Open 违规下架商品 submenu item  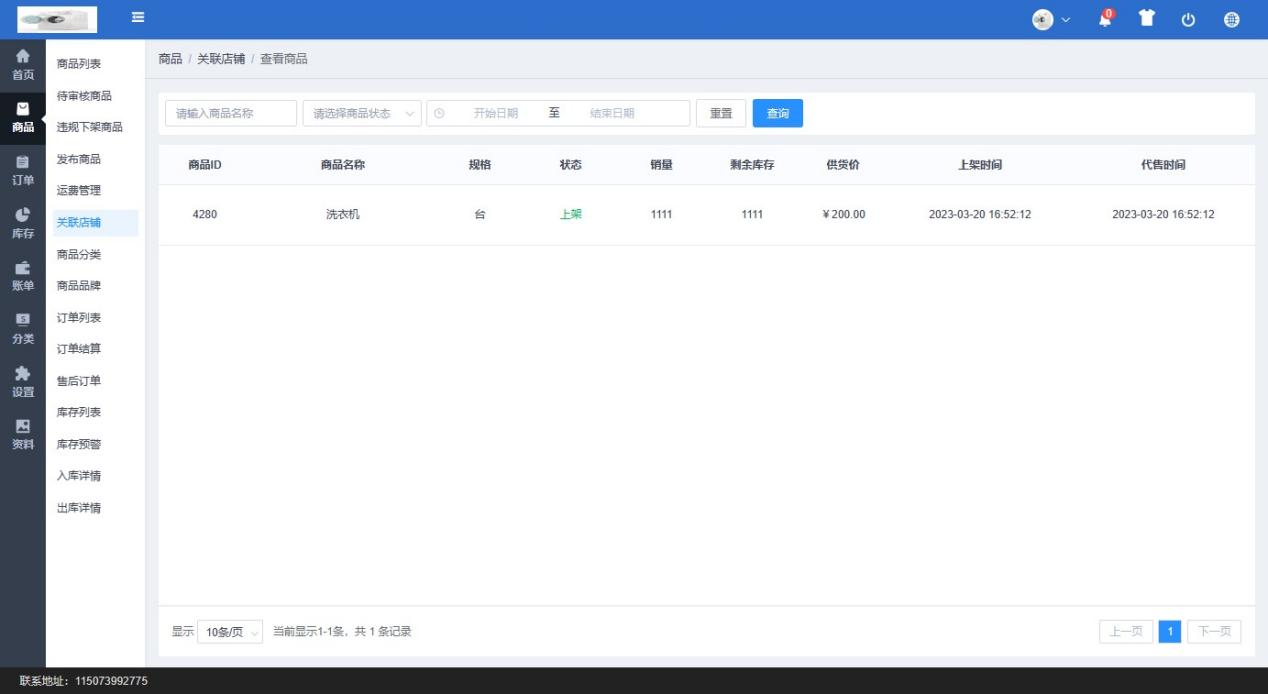click(90, 127)
